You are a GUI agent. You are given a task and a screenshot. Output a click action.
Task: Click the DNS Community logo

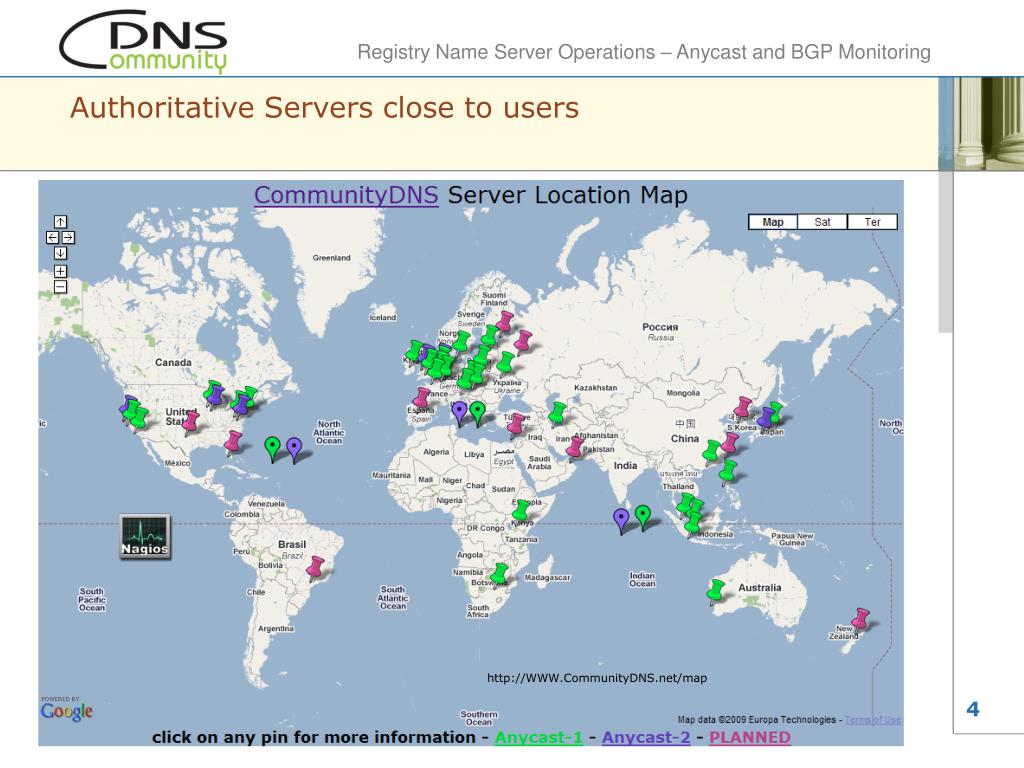pyautogui.click(x=144, y=40)
